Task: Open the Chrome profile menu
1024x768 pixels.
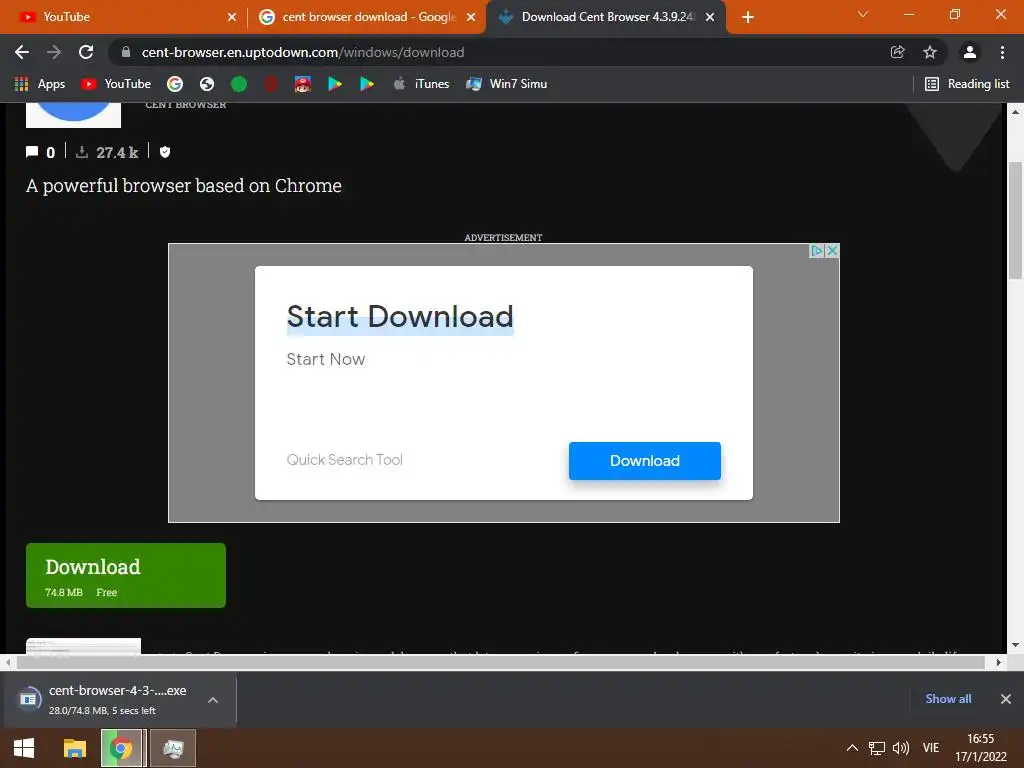Action: pos(970,52)
